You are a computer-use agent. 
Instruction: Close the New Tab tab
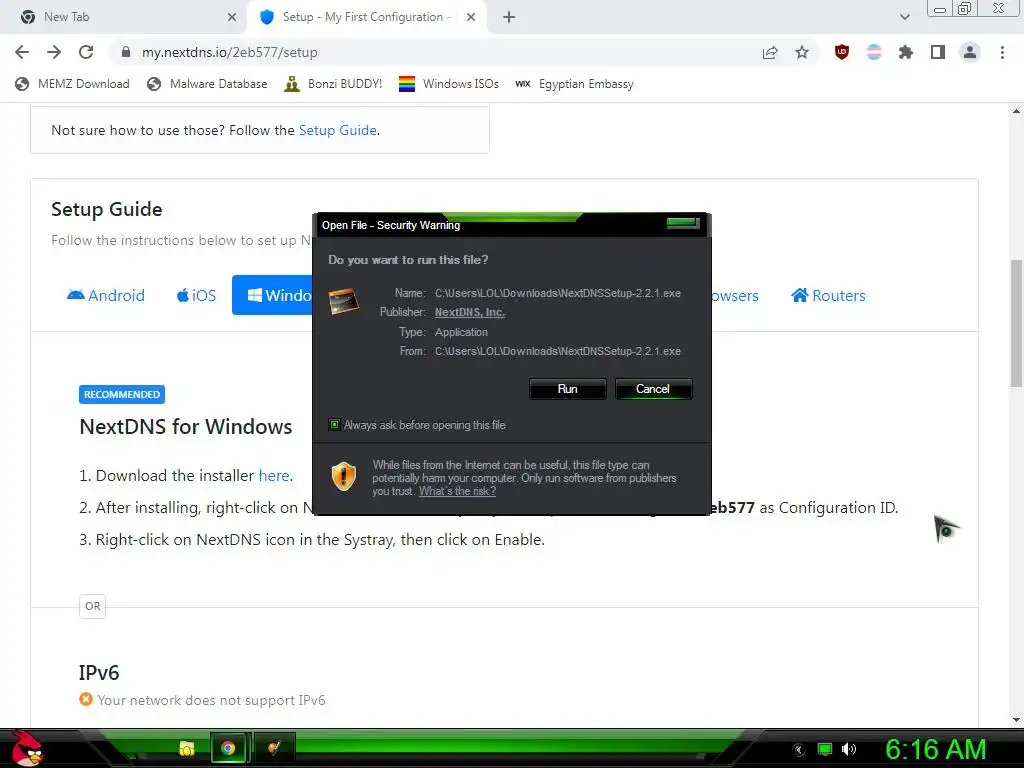[x=232, y=17]
